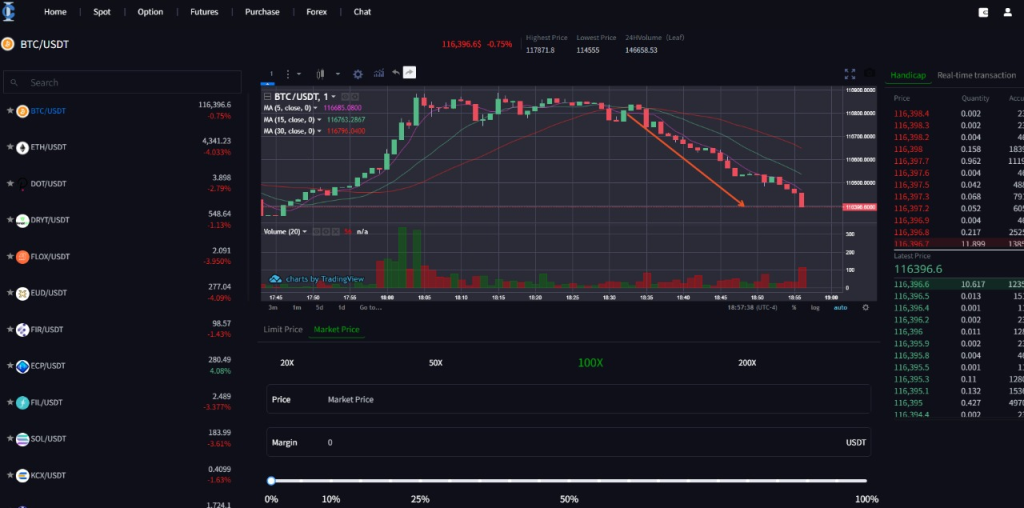
Task: Enter fullscreen chart mode
Action: coord(850,73)
